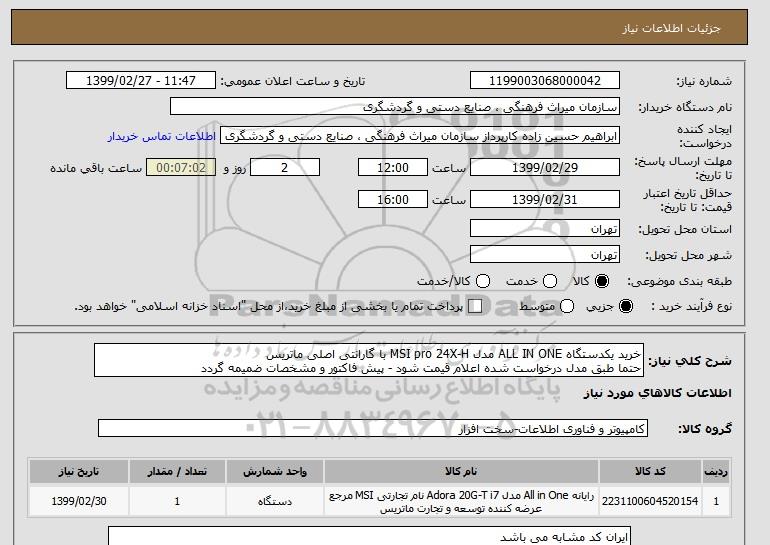Select the متوسط purchase type radio

tap(567, 306)
